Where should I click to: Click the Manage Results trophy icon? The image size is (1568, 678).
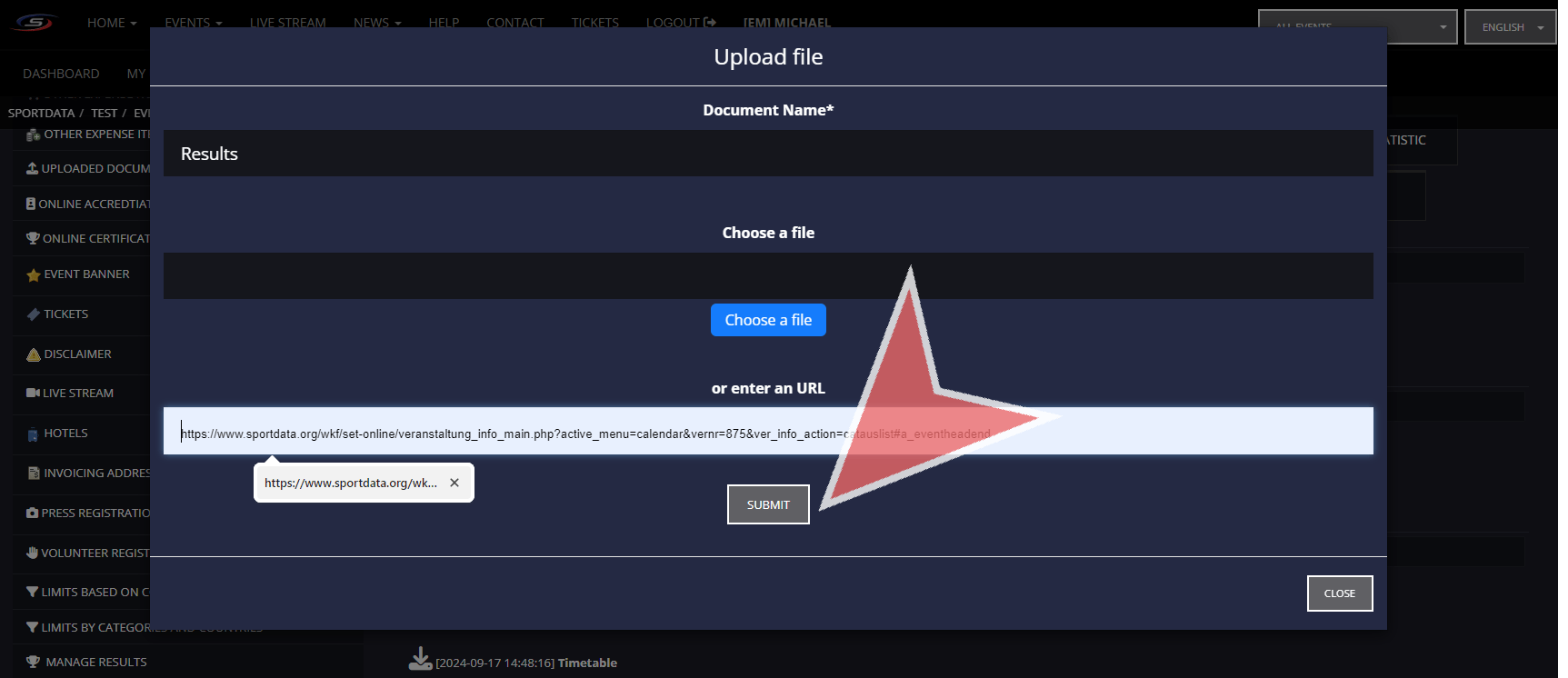pos(34,663)
